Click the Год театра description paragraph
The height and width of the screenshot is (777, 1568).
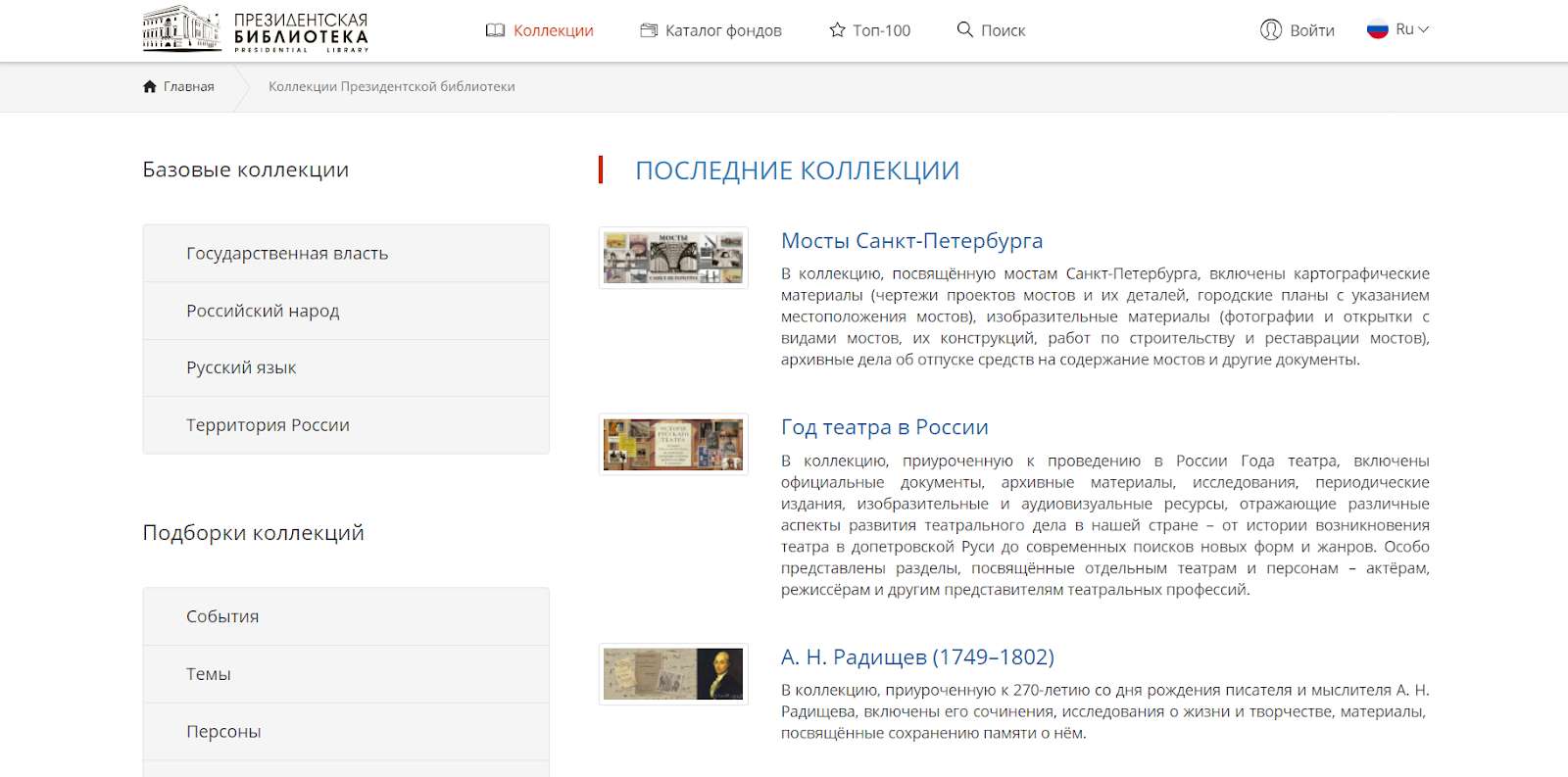pyautogui.click(x=1105, y=525)
